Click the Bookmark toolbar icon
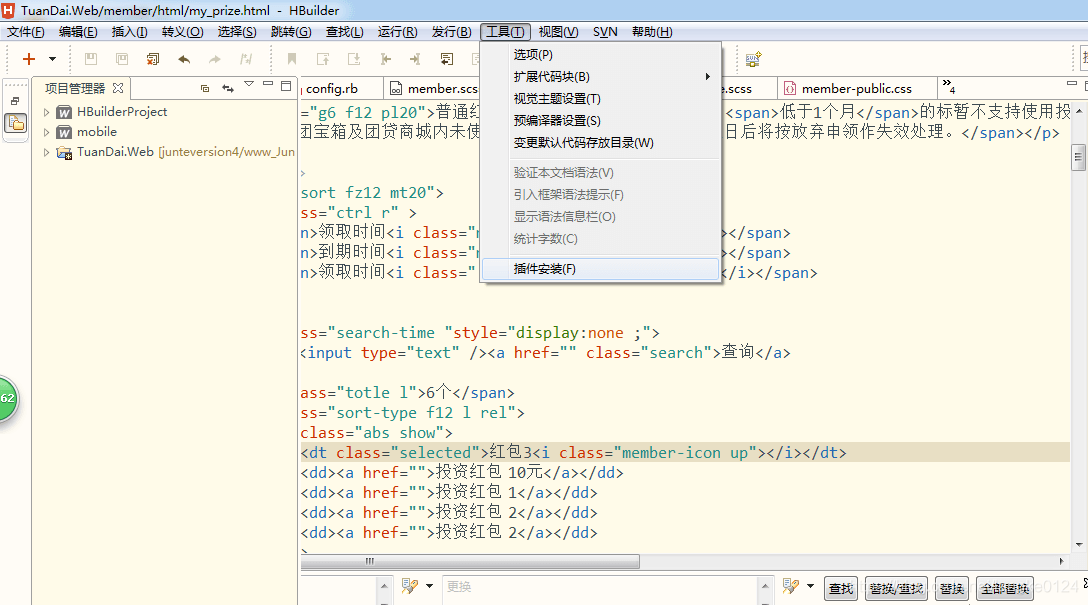Viewport: 1088px width, 605px height. click(291, 59)
